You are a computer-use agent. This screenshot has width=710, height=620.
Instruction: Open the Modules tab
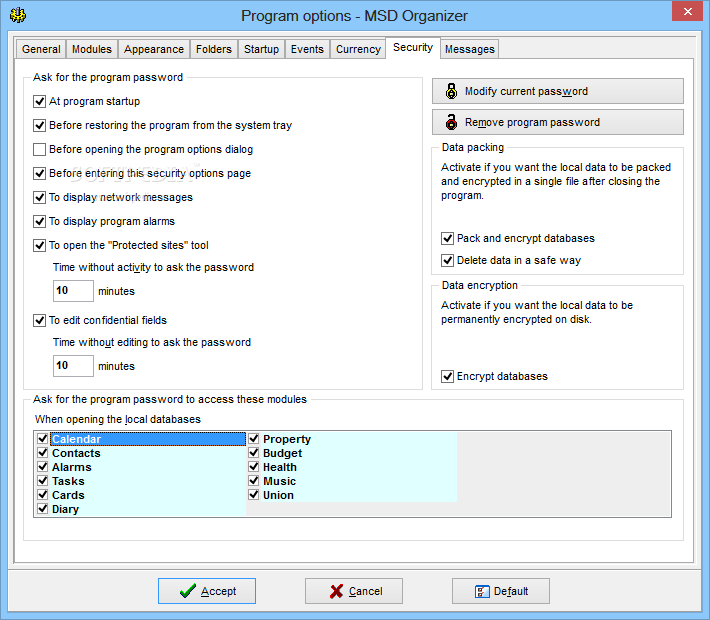[92, 49]
